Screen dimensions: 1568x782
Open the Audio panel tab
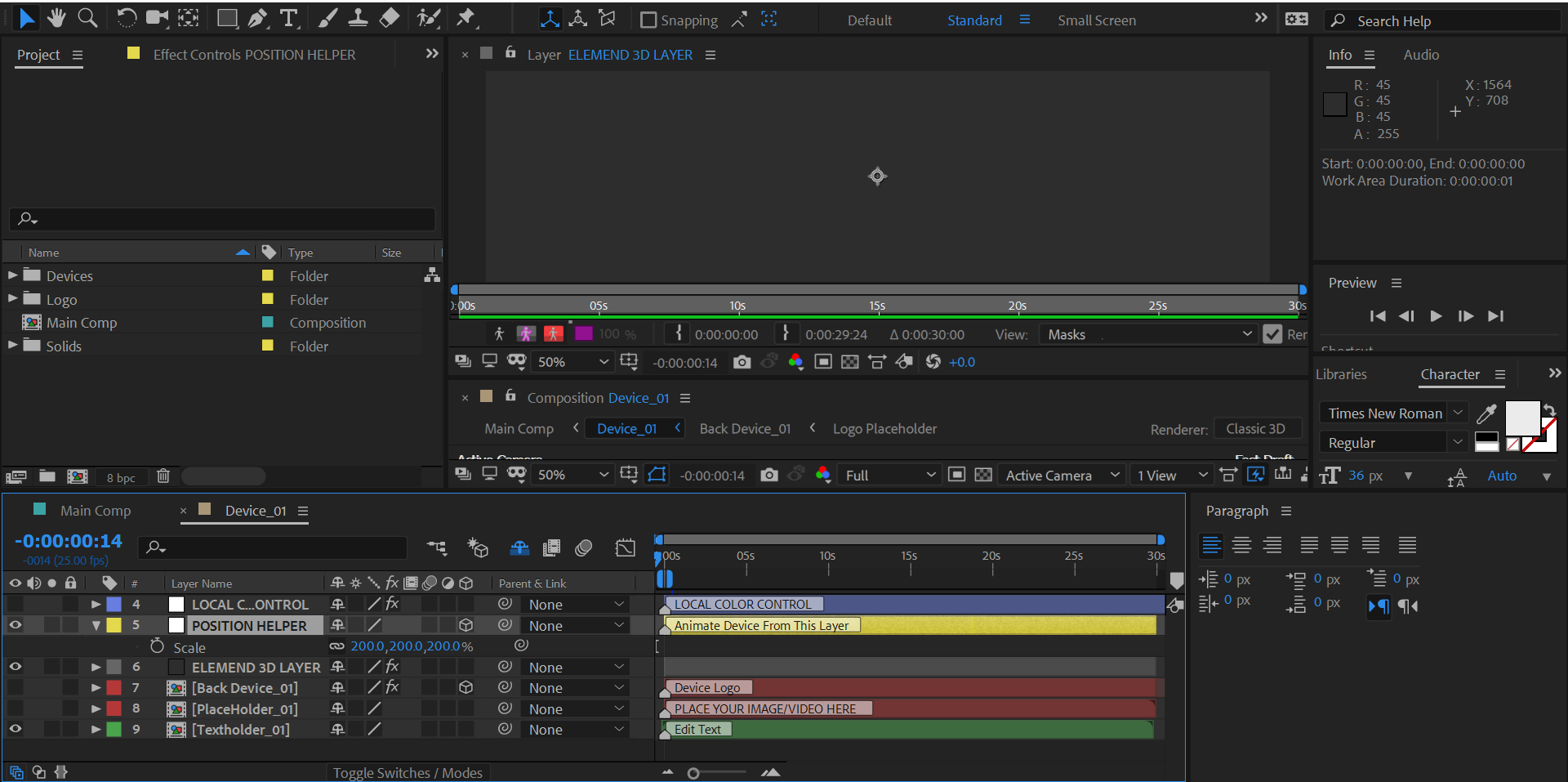click(1420, 55)
